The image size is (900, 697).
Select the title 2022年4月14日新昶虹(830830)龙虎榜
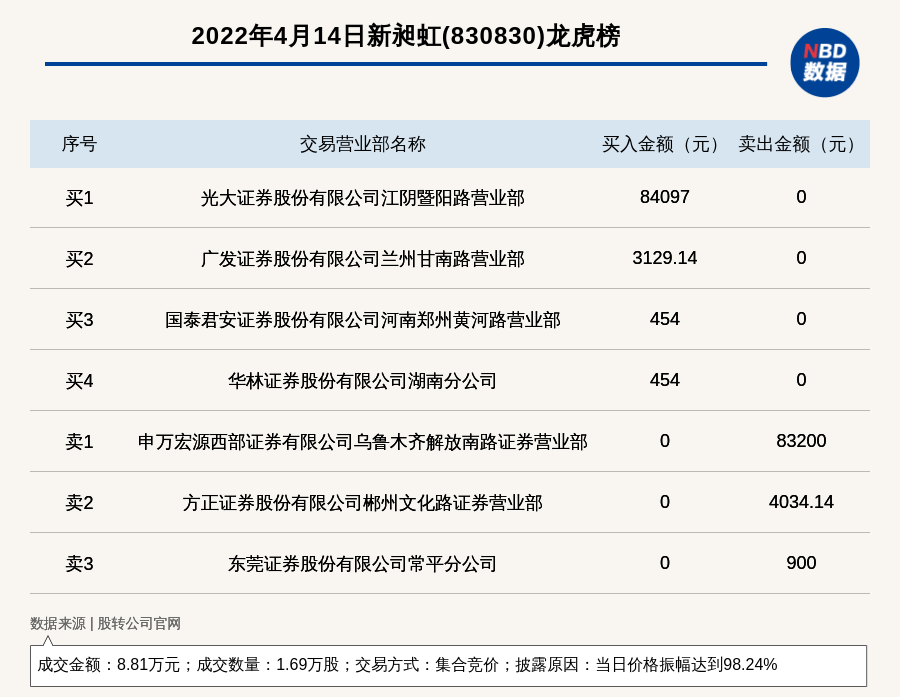(406, 36)
